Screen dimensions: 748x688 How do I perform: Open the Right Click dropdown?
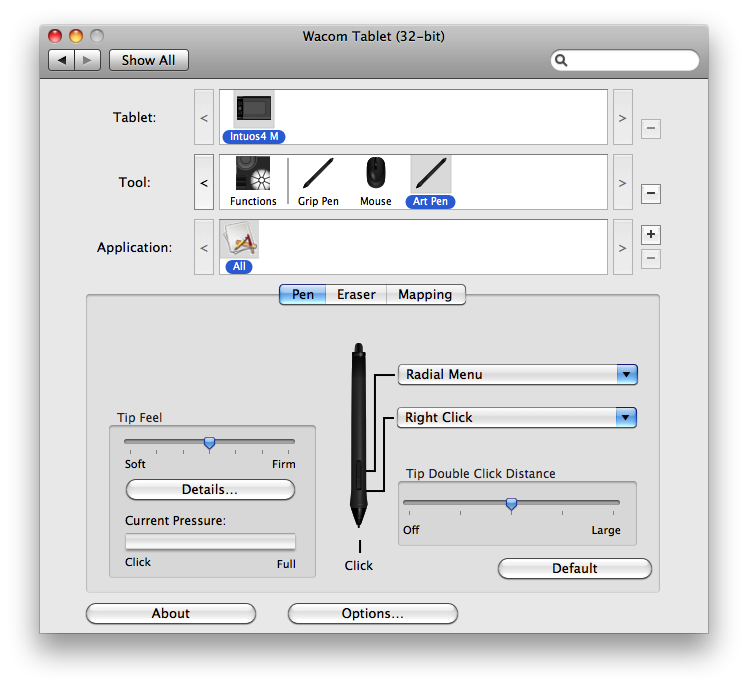pyautogui.click(x=517, y=417)
